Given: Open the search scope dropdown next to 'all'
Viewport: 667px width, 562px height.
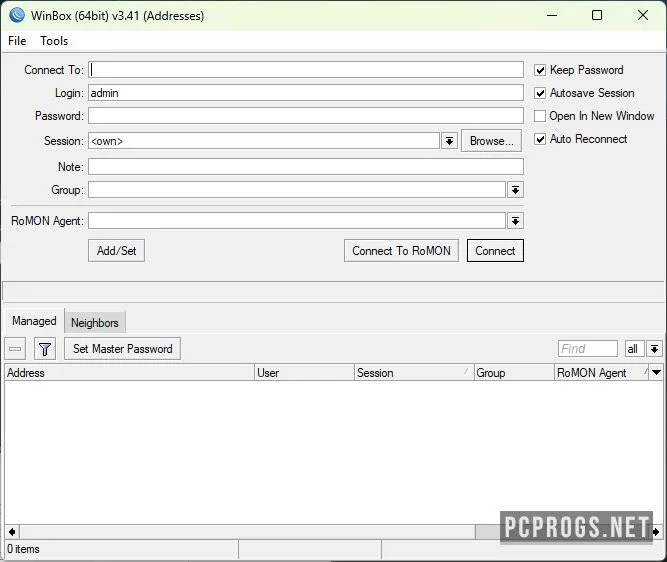Looking at the screenshot, I should 654,349.
